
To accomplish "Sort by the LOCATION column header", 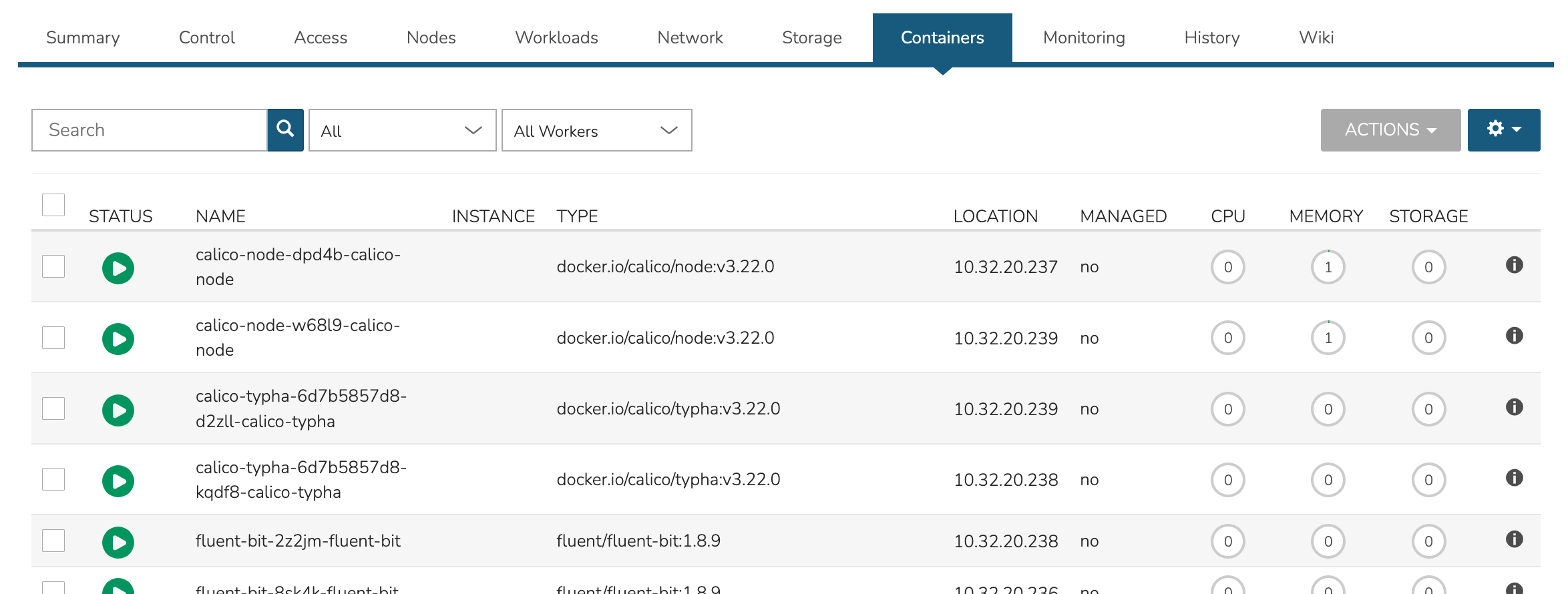I will (995, 216).
